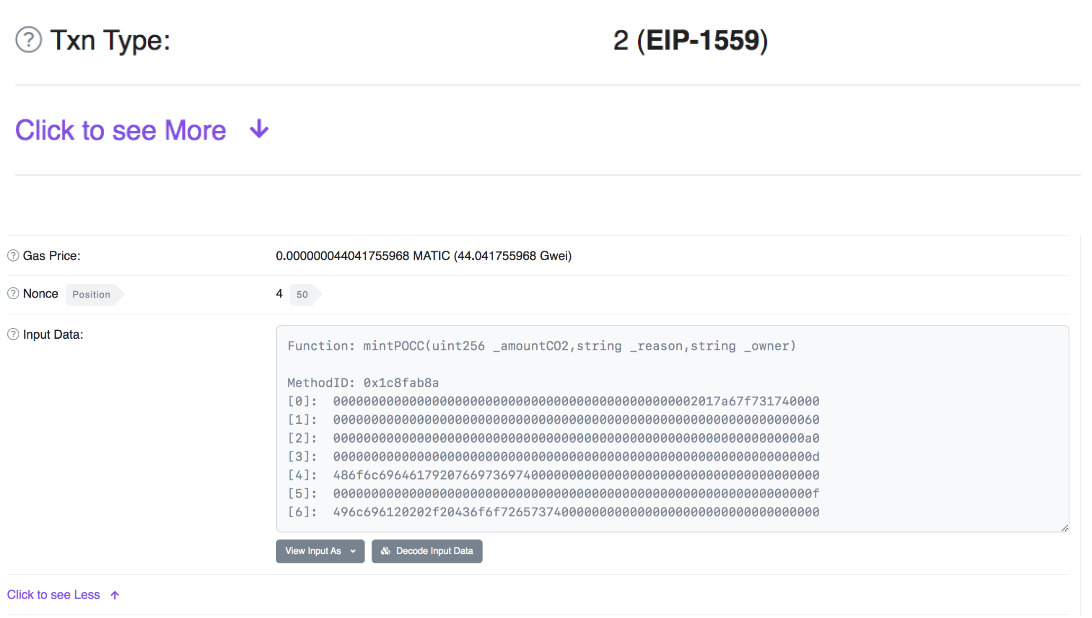Viewport: 1092px width, 618px height.
Task: Click the Gas Price value in MATIC
Action: [x=423, y=256]
